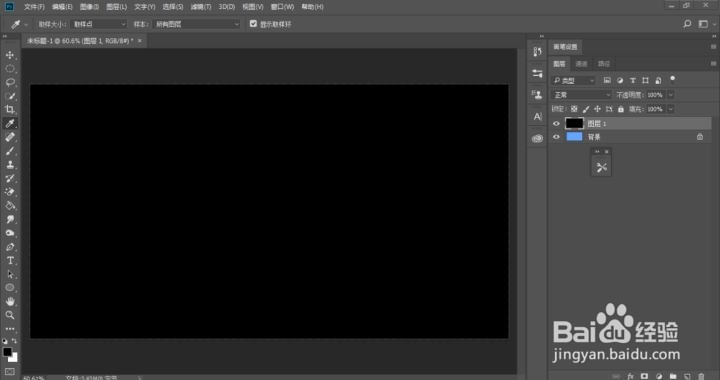Select the Lasso tool
The image size is (720, 380).
point(10,83)
